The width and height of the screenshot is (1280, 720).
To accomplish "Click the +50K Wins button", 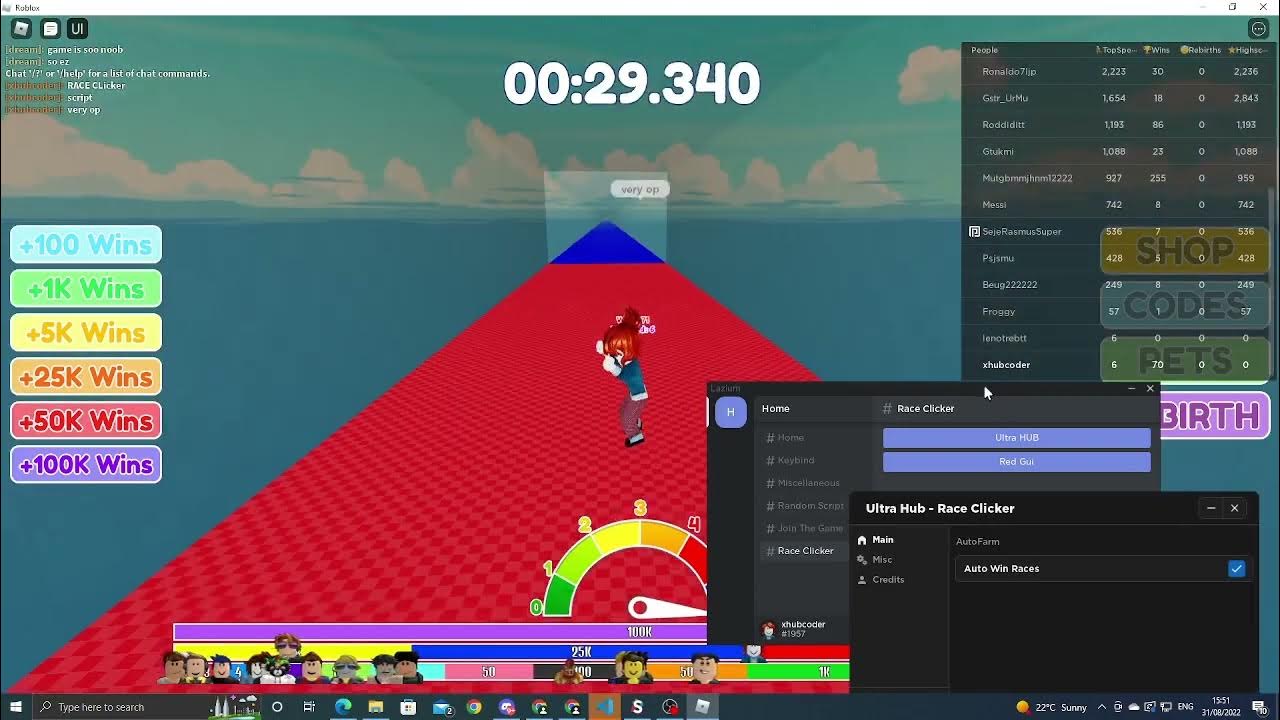I will [x=86, y=421].
